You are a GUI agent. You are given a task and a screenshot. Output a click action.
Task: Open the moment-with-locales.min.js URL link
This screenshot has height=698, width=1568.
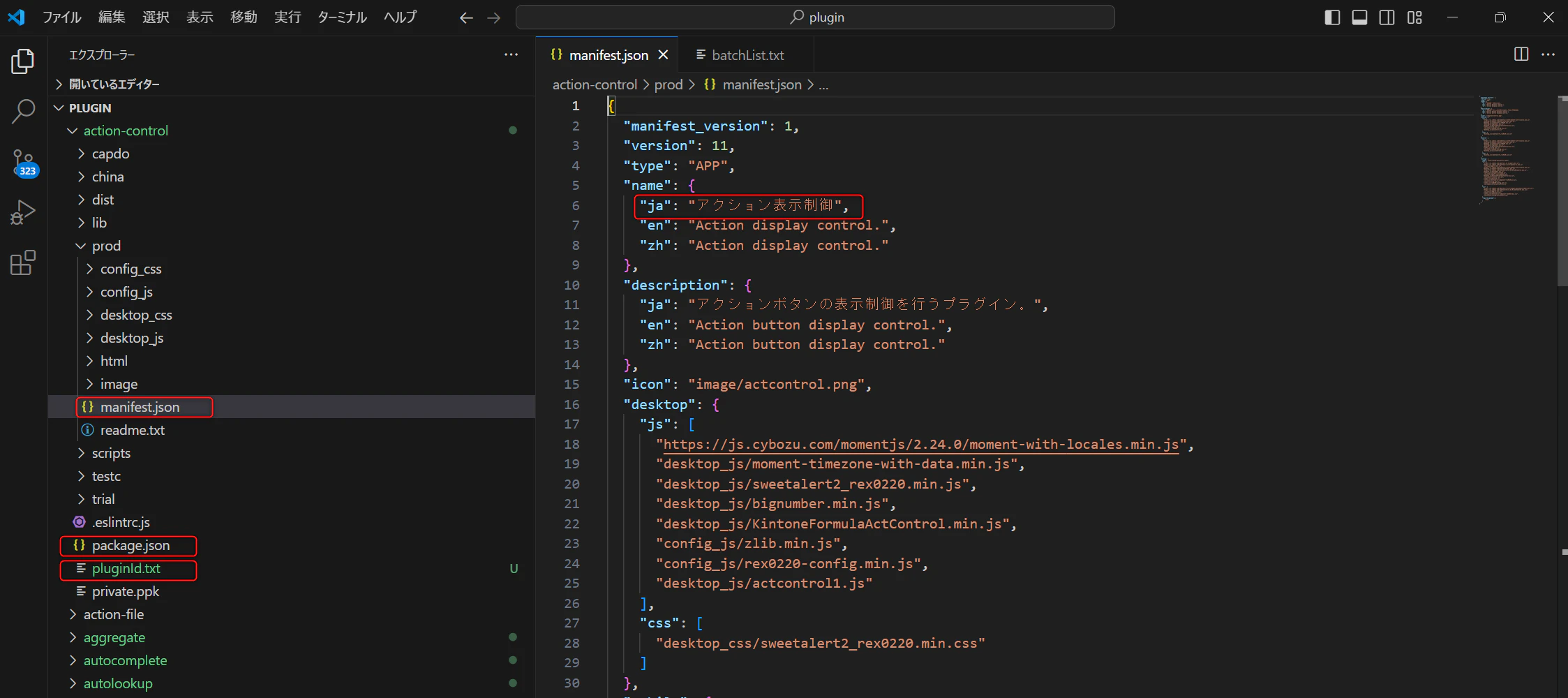coord(920,445)
